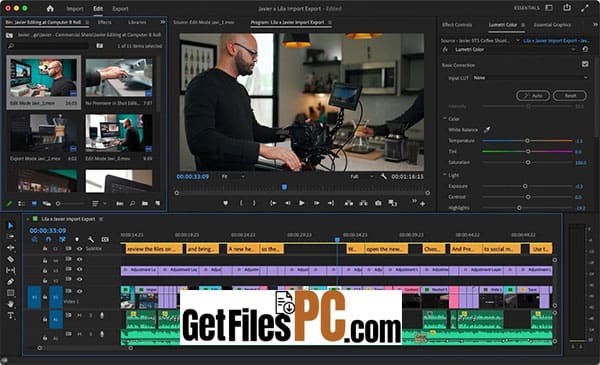Switch to the Import tab
This screenshot has width=600, height=365.
[75, 8]
